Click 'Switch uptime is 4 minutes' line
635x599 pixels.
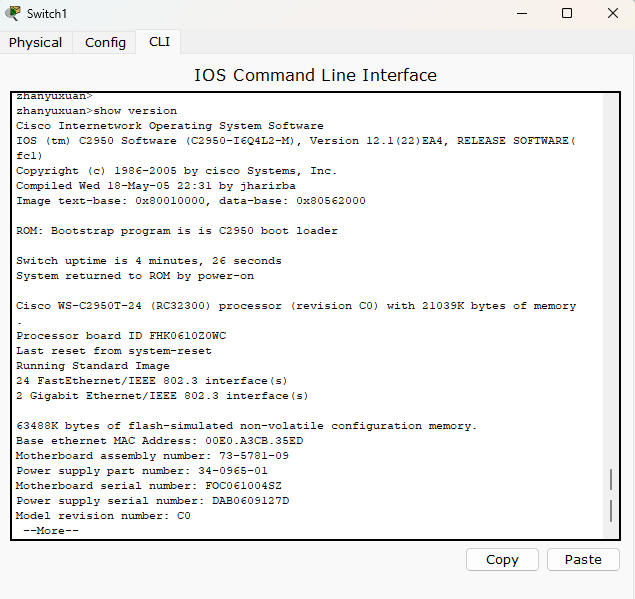pos(149,260)
